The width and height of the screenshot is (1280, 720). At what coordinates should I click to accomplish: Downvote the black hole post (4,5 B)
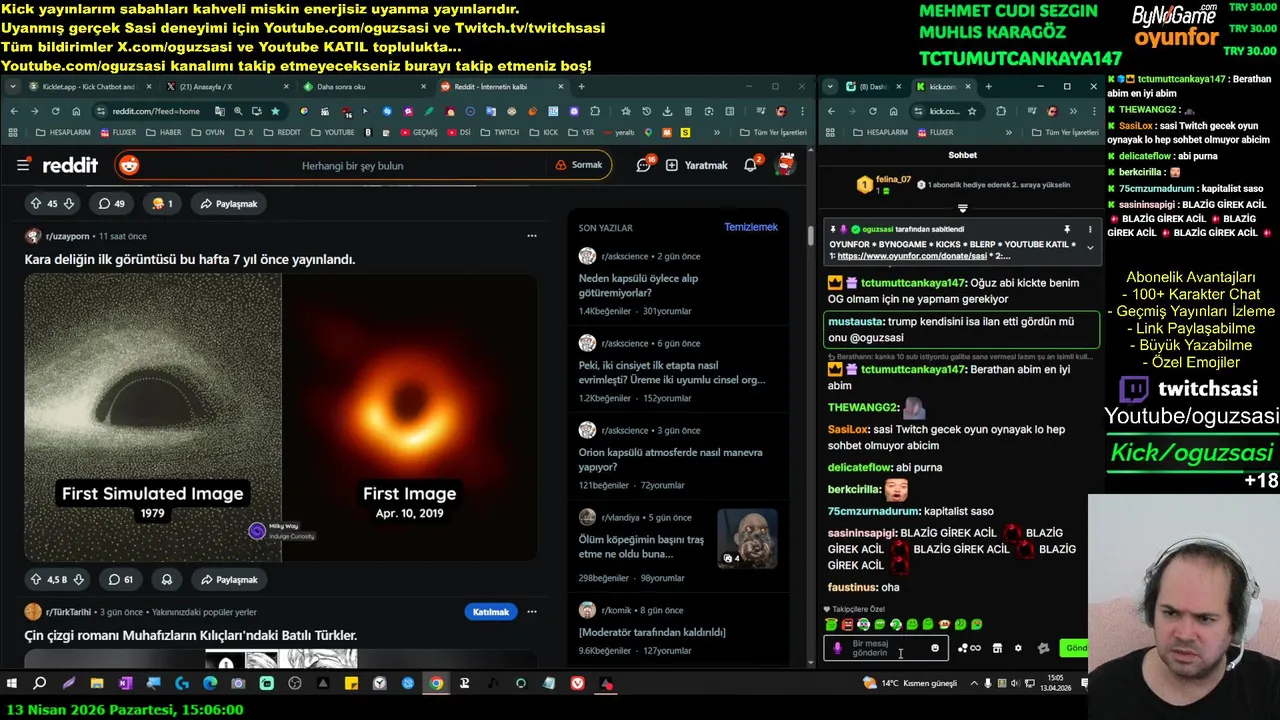pyautogui.click(x=79, y=579)
